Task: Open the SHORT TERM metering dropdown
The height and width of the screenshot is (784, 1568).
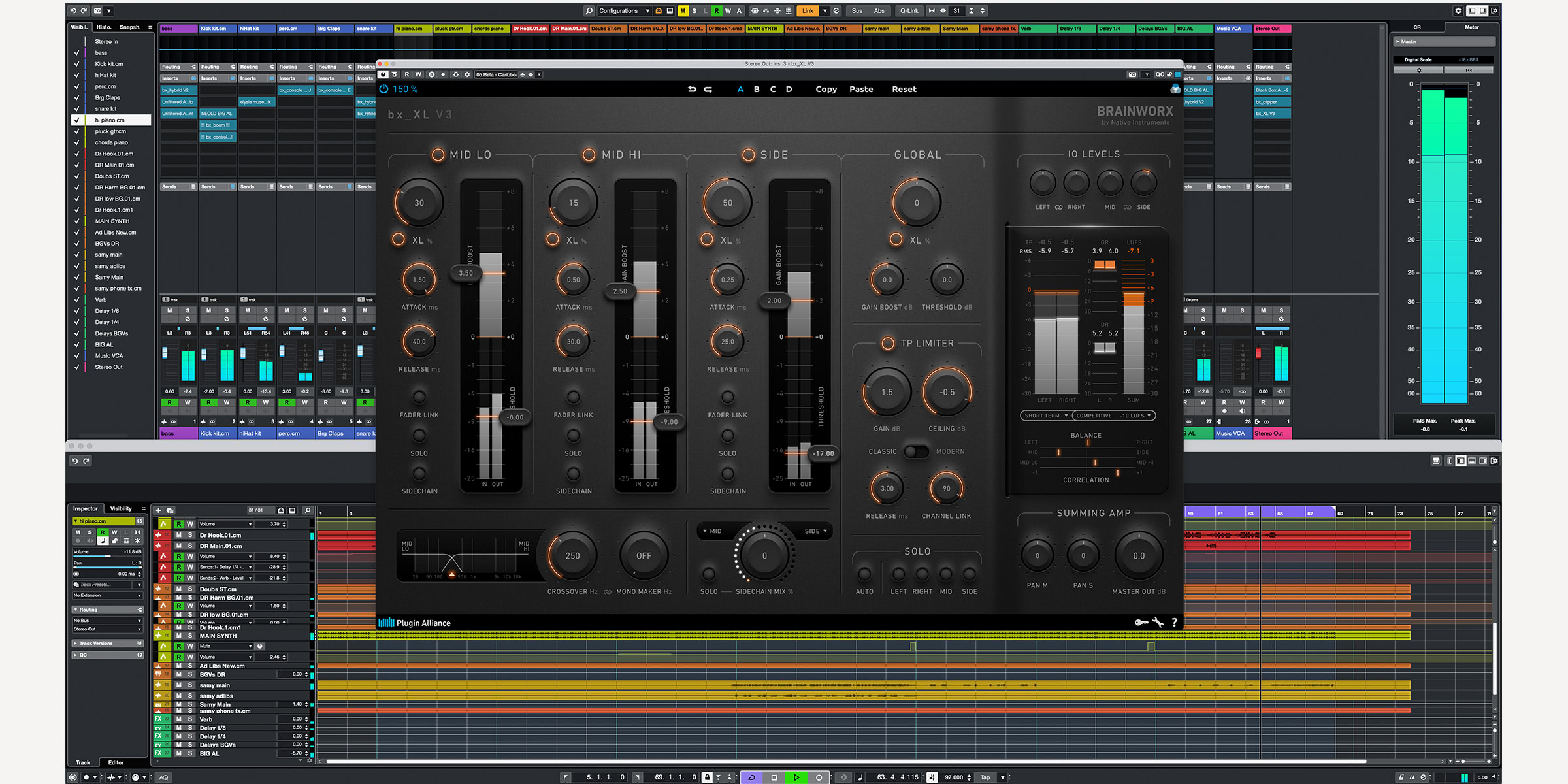Action: 1046,416
